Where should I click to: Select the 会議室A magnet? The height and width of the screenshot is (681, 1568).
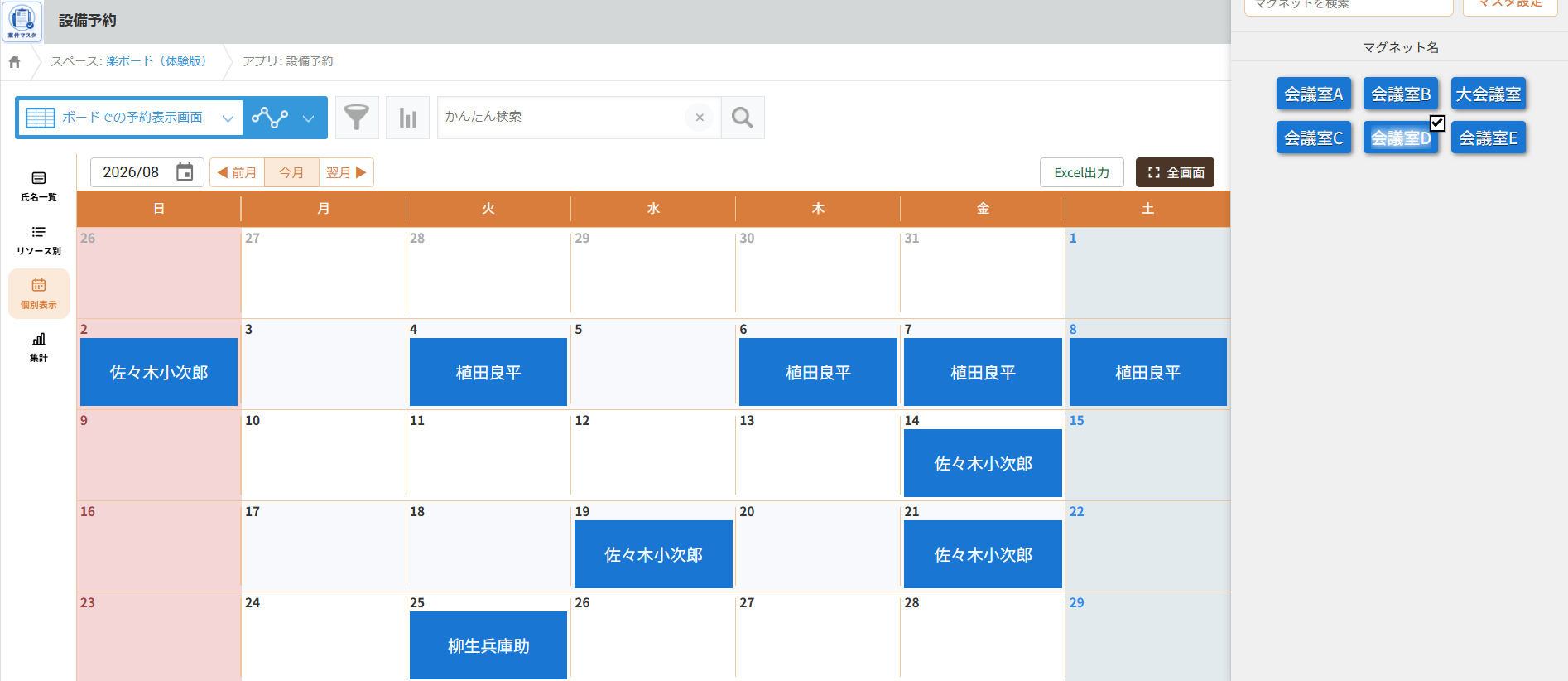[x=1314, y=94]
